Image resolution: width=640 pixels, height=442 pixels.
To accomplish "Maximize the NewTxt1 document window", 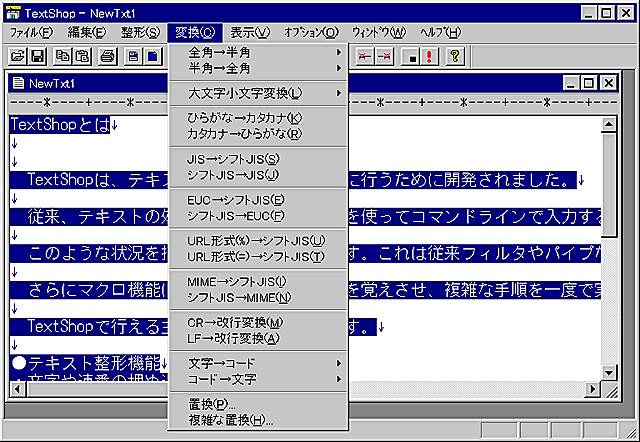I will 589,83.
